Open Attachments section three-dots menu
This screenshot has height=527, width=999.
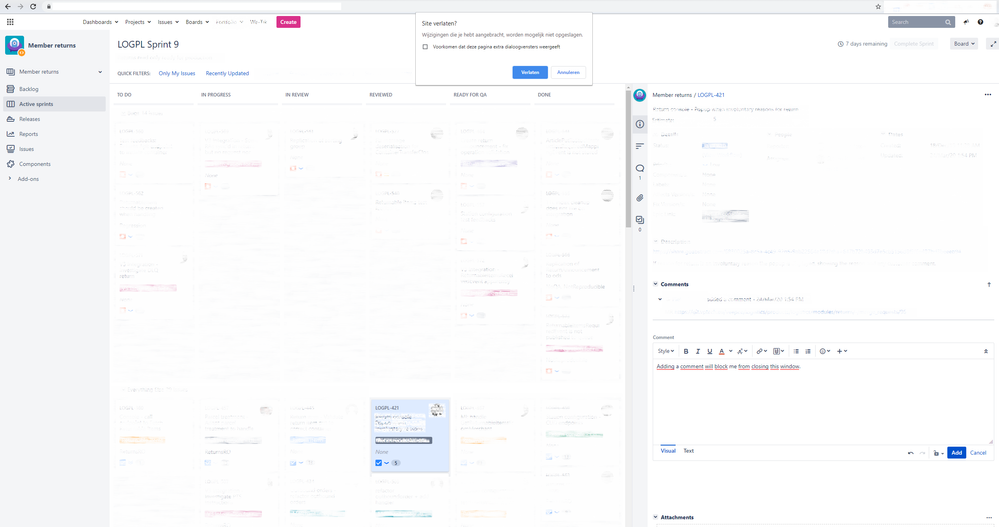(x=989, y=517)
